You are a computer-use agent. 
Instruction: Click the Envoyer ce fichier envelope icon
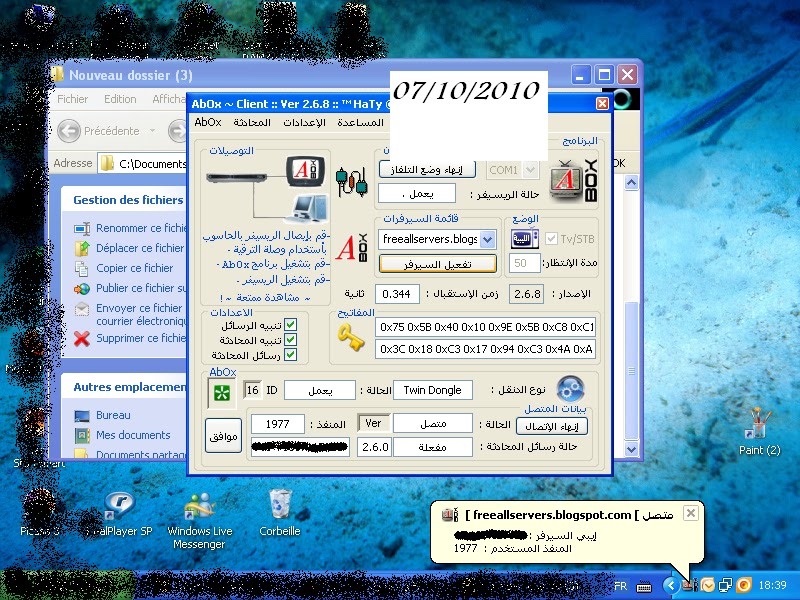(82, 309)
